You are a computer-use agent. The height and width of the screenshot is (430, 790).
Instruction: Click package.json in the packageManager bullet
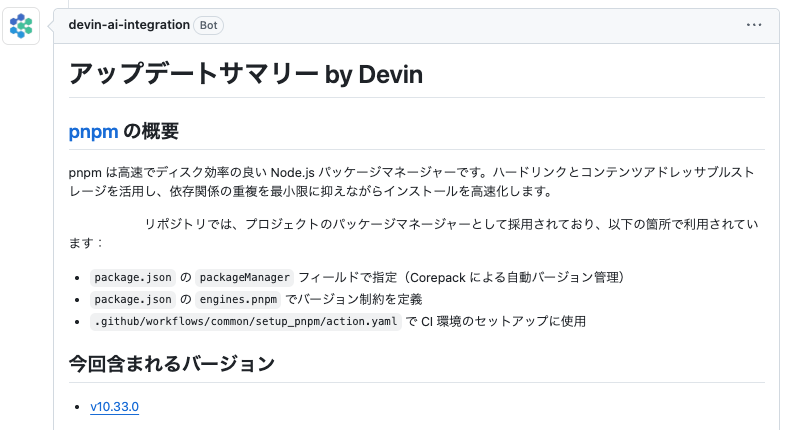133,277
